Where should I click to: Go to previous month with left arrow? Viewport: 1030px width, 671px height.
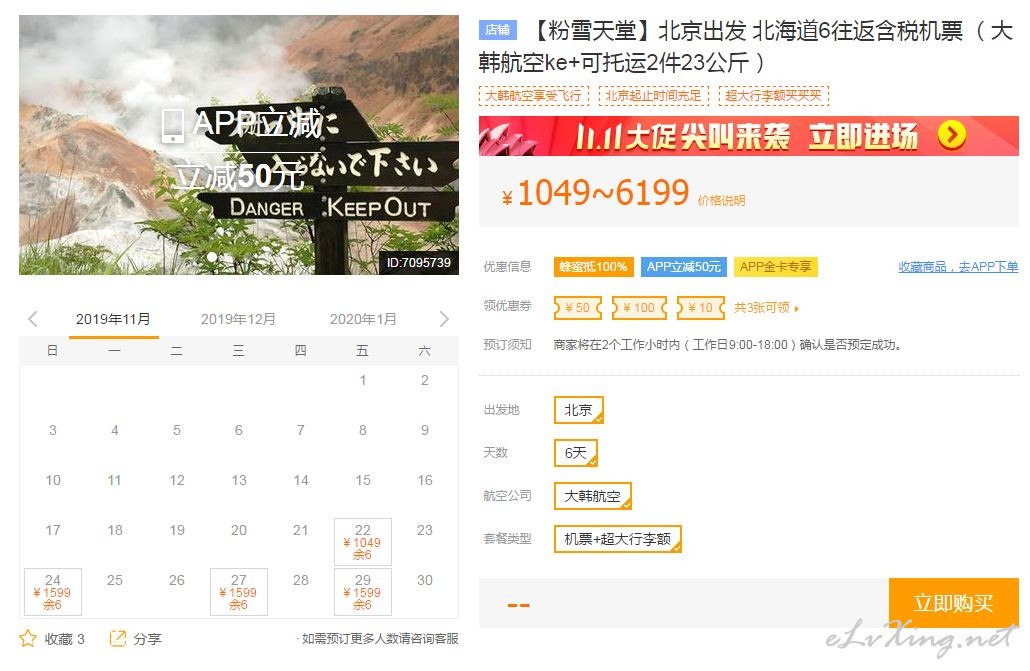click(x=33, y=319)
